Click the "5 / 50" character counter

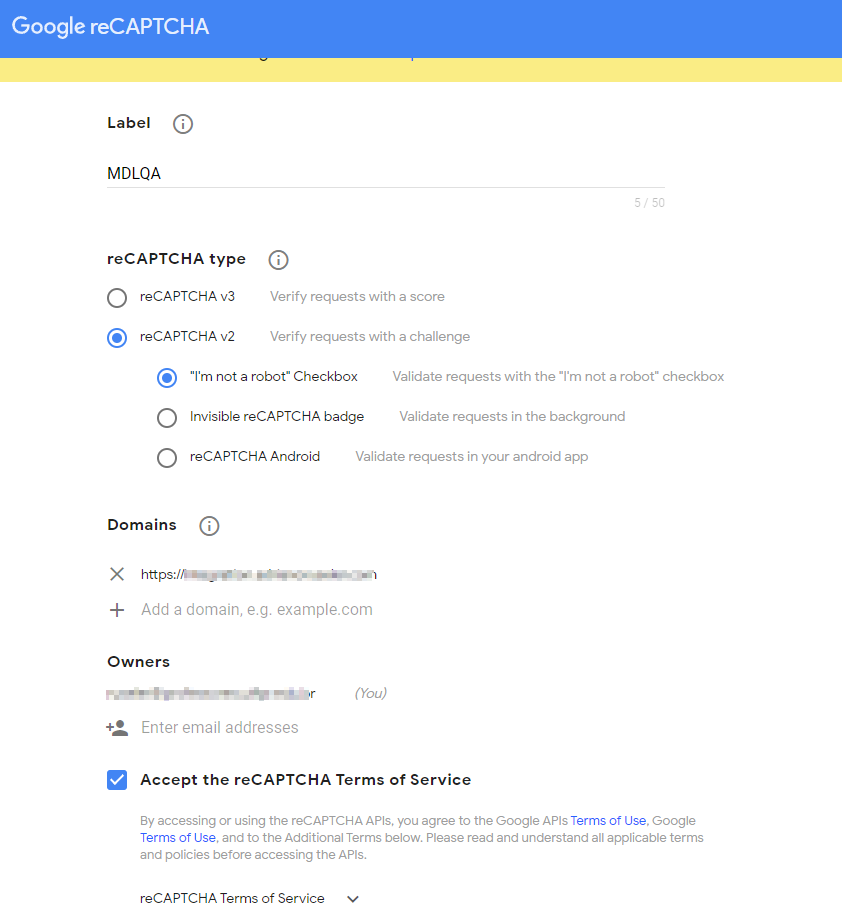(649, 203)
